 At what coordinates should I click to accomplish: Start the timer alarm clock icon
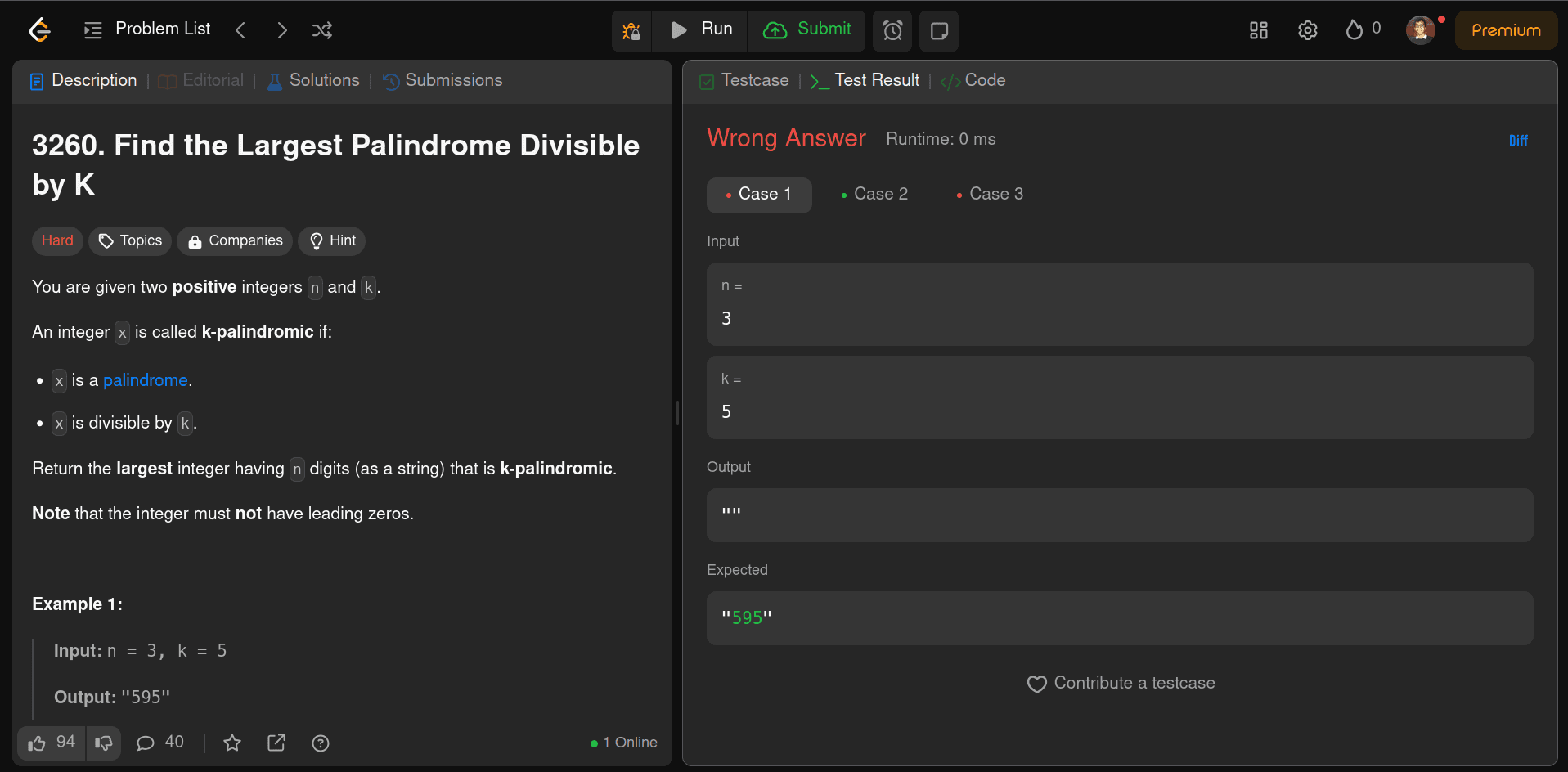pyautogui.click(x=893, y=31)
